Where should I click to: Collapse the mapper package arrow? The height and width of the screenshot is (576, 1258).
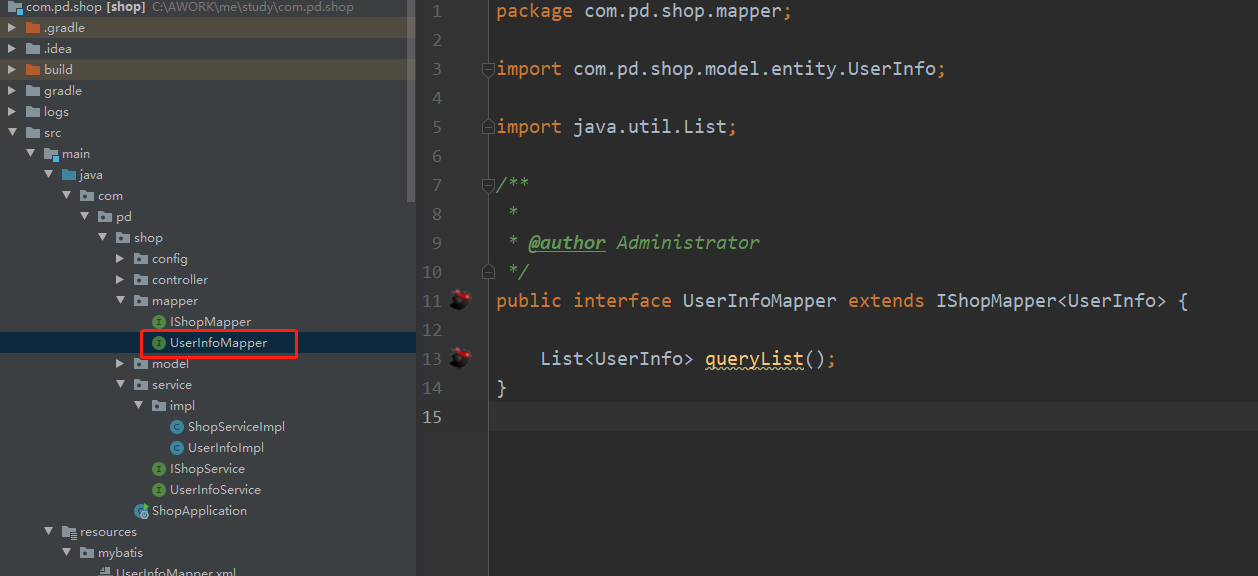[120, 301]
